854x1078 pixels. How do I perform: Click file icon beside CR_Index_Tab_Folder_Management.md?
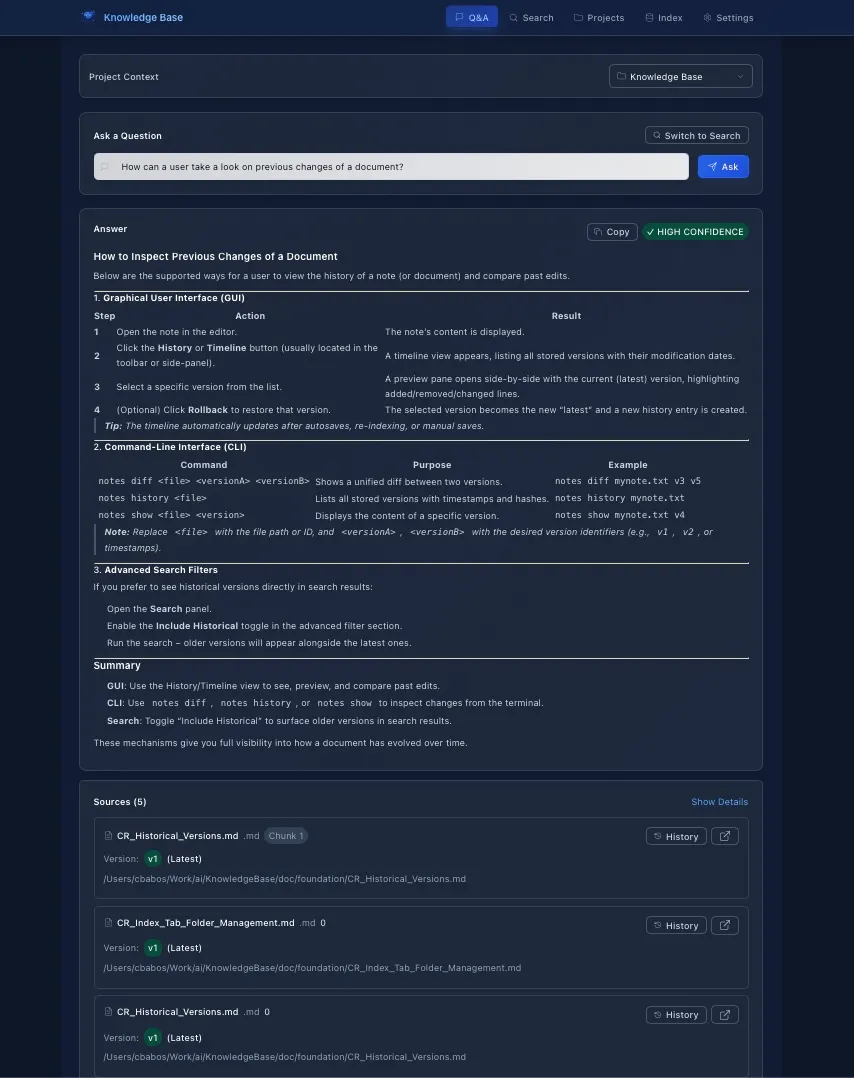(108, 923)
